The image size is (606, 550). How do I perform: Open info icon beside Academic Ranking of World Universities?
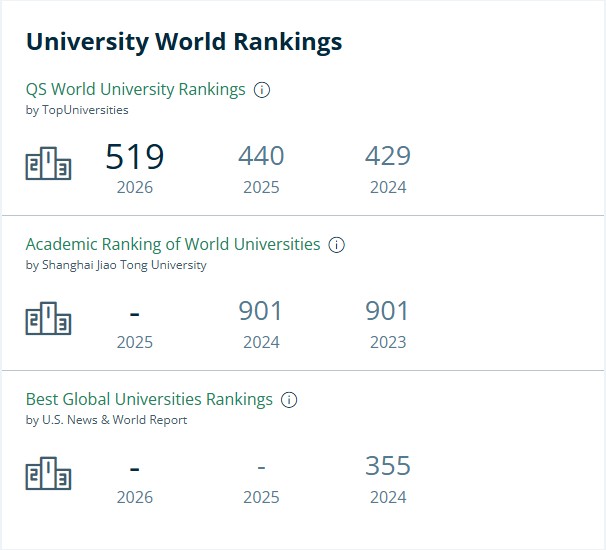336,245
